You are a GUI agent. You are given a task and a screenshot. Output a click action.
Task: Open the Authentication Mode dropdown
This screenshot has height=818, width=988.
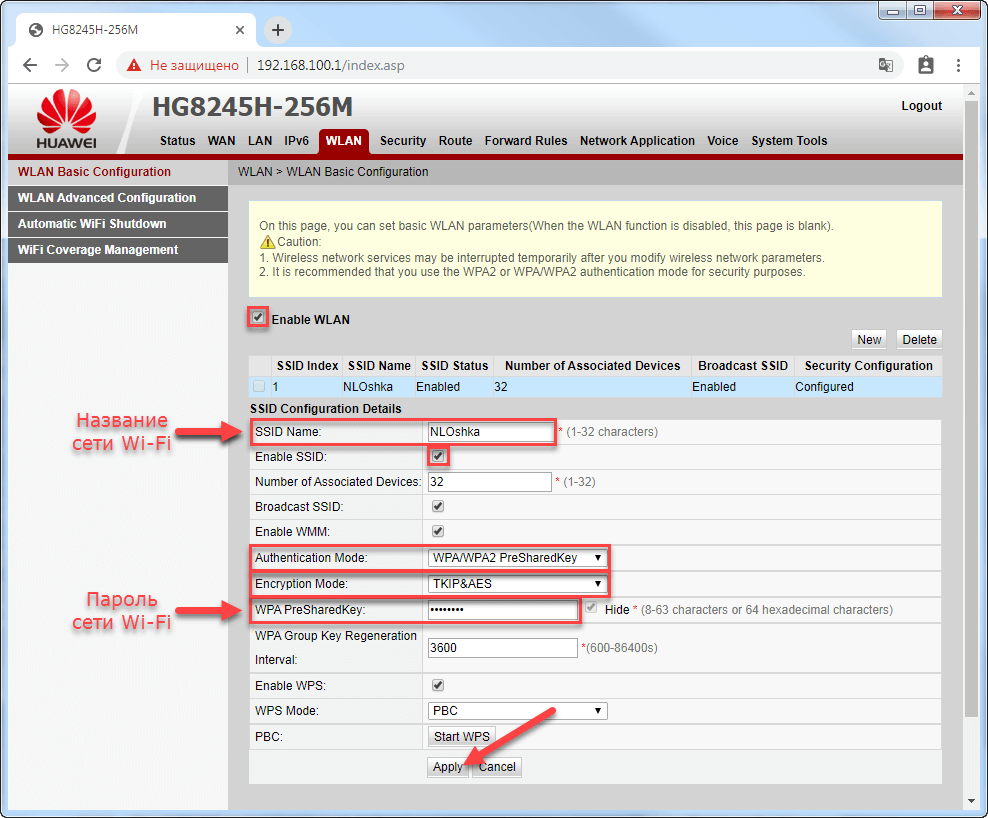click(x=517, y=558)
